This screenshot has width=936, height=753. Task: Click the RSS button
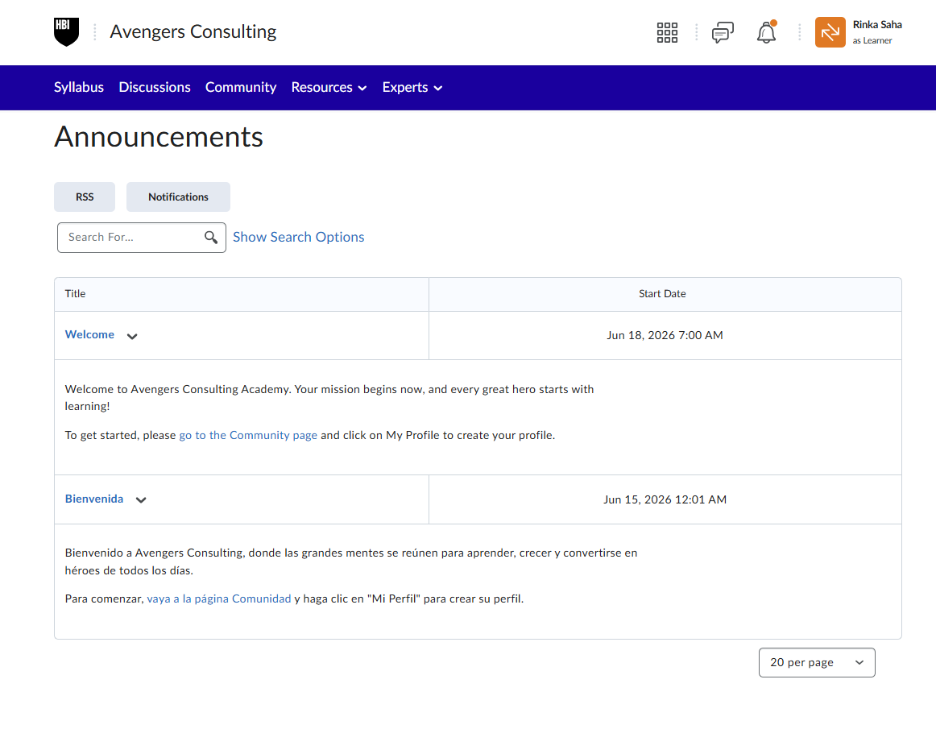coord(84,197)
